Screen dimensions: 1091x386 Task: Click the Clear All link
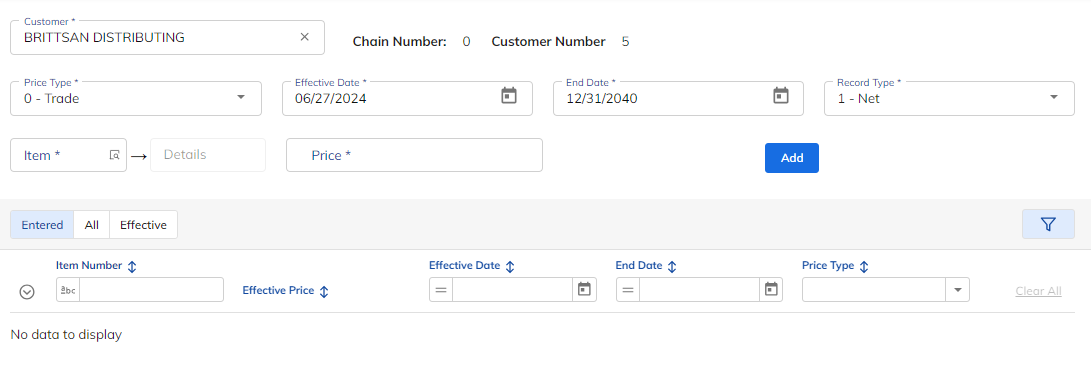coord(1038,291)
